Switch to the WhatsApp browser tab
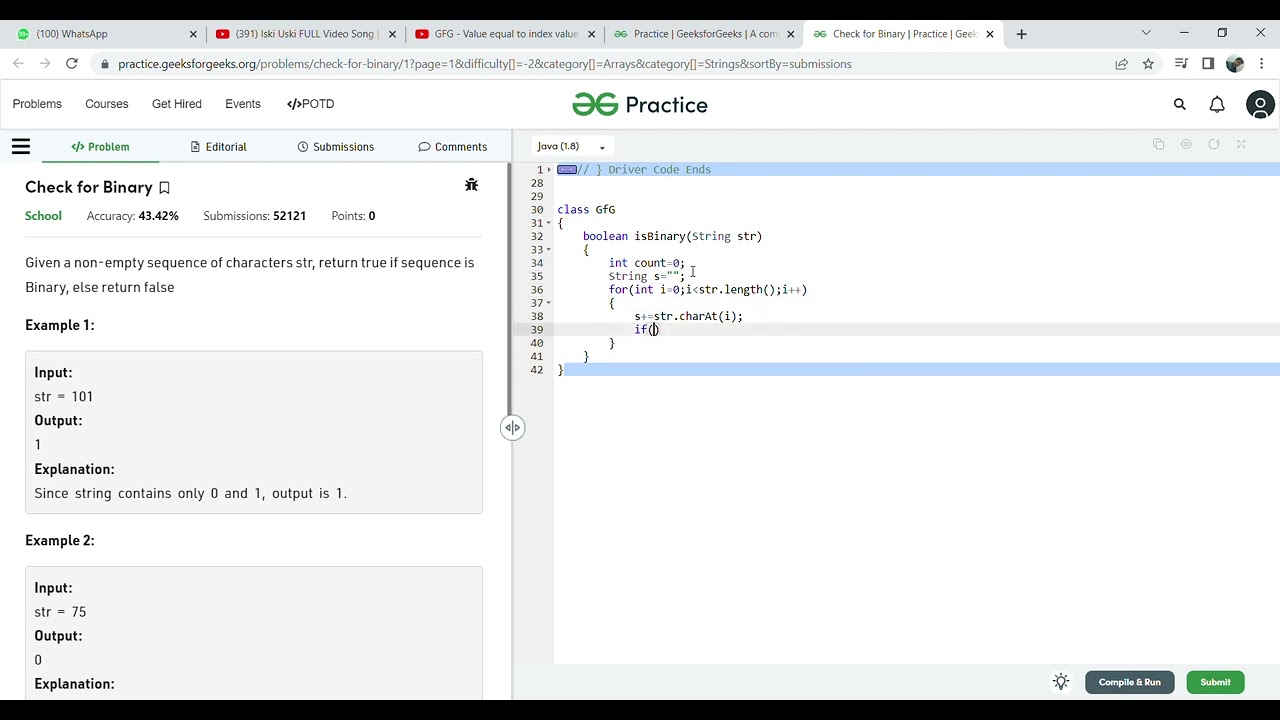 (105, 34)
